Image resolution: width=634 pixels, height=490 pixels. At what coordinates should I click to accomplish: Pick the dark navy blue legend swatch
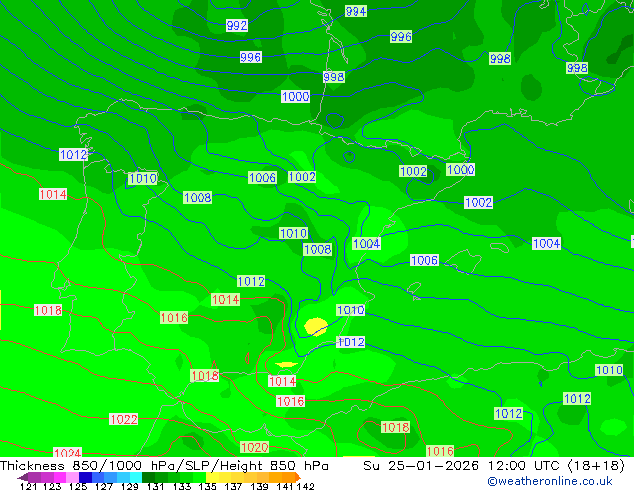click(x=85, y=477)
